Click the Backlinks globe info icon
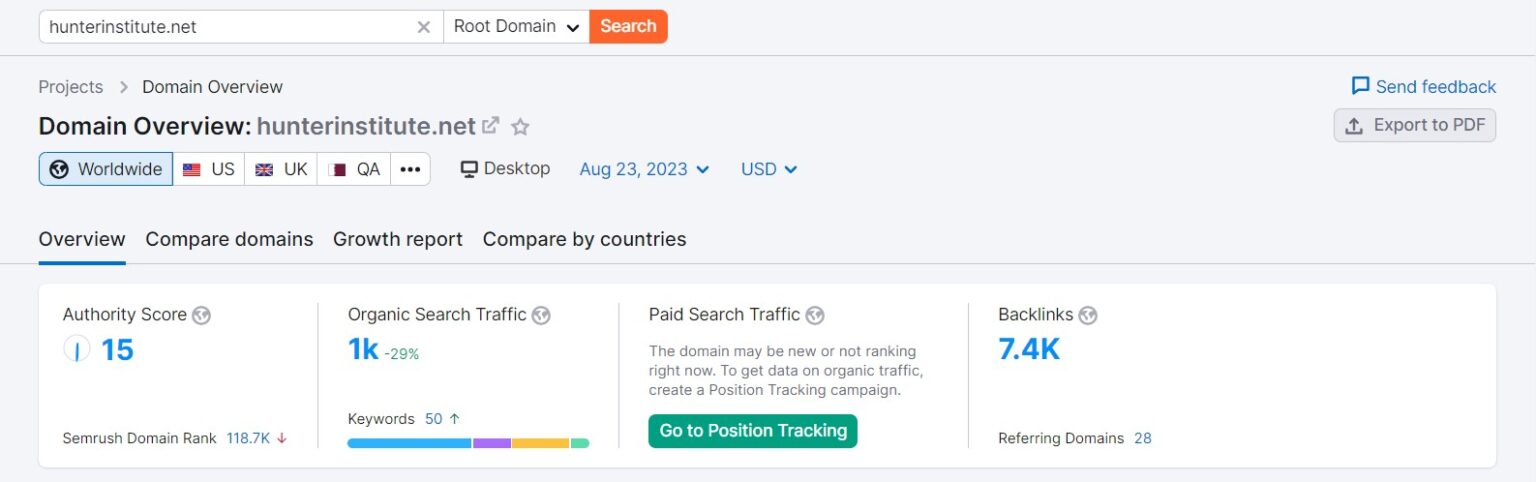The width and height of the screenshot is (1536, 482). (x=1088, y=315)
